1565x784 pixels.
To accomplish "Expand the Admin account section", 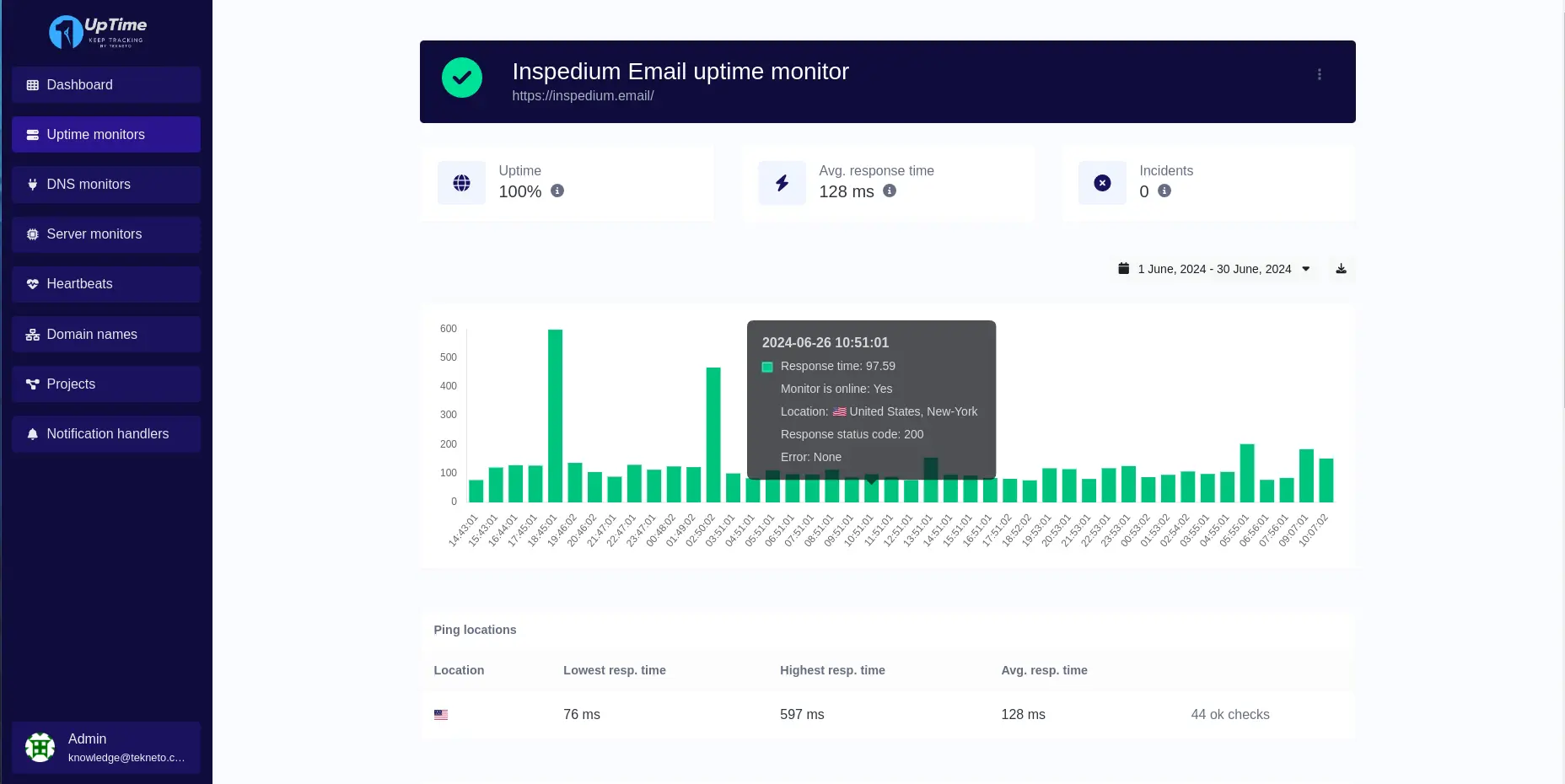I will pos(105,748).
